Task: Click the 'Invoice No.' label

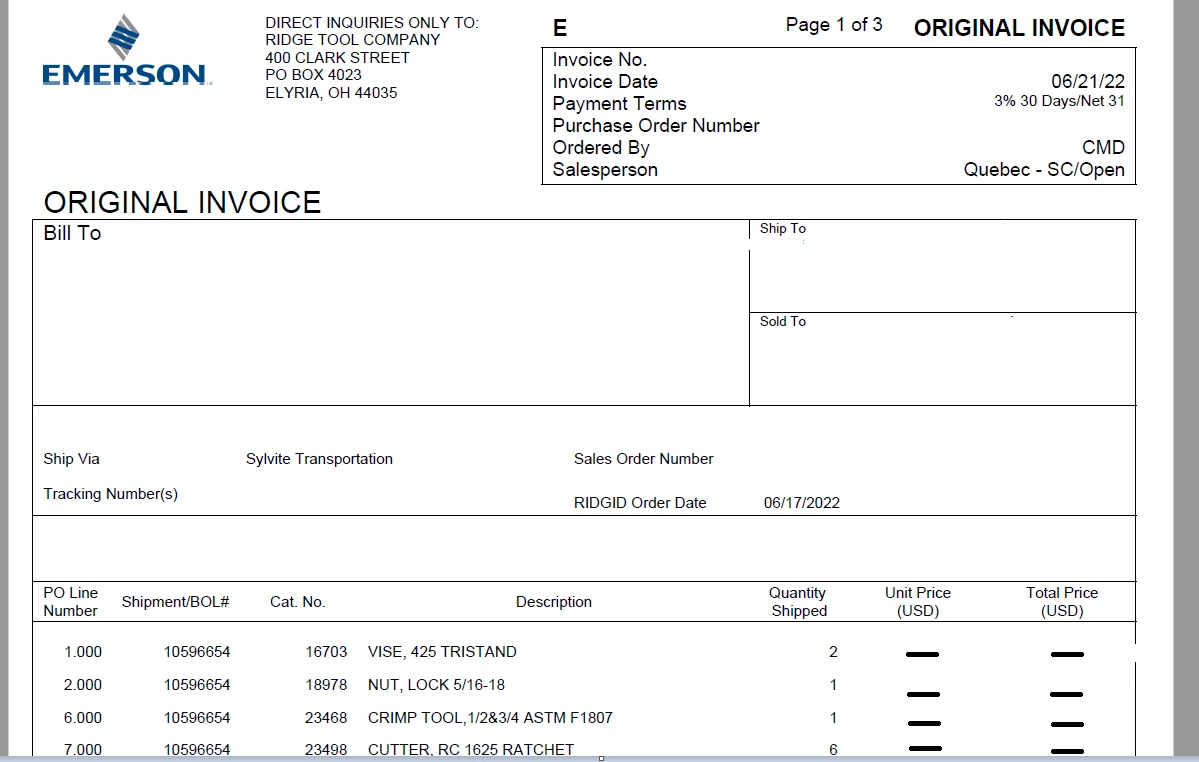Action: point(600,60)
